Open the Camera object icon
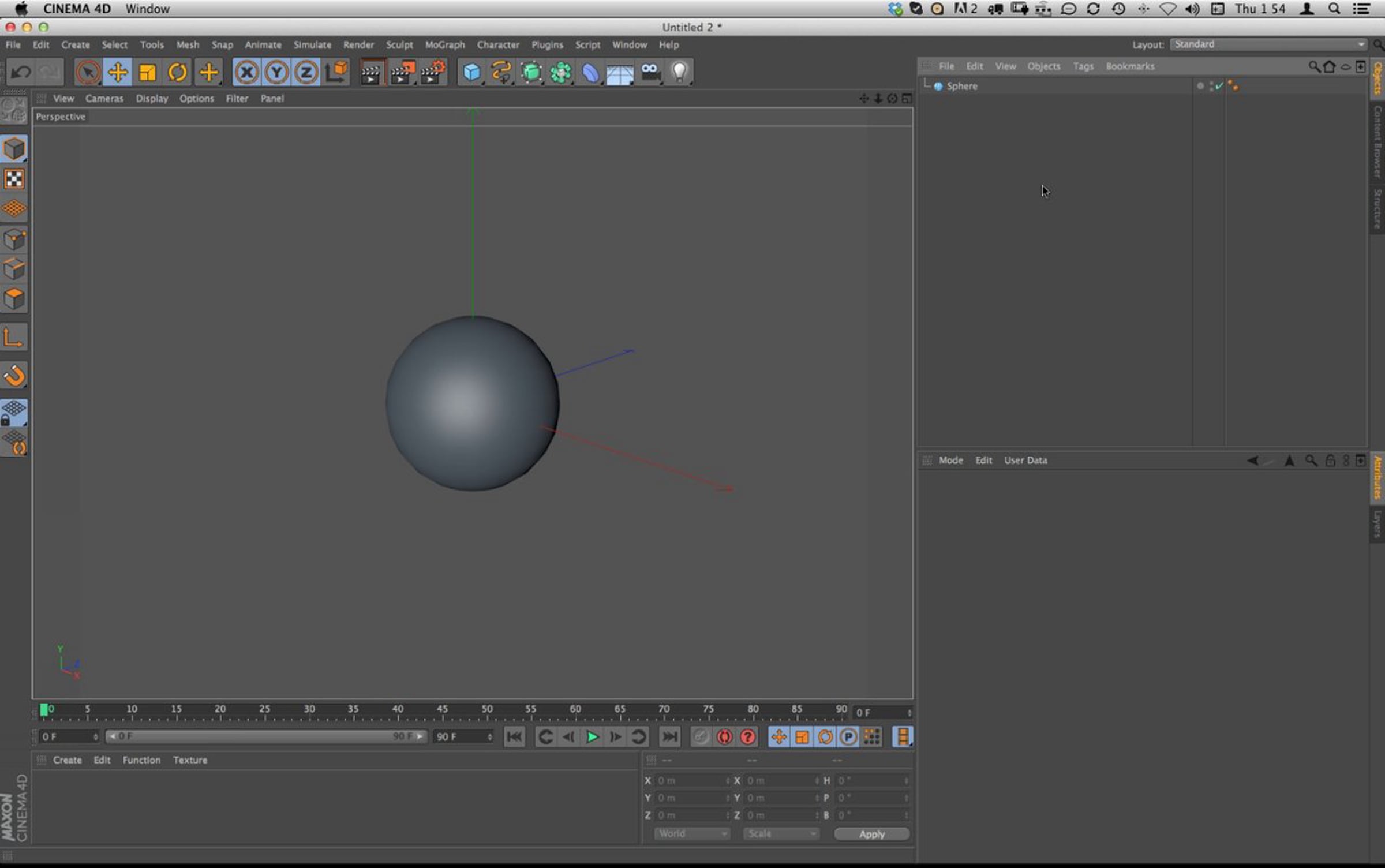1385x868 pixels. point(650,72)
